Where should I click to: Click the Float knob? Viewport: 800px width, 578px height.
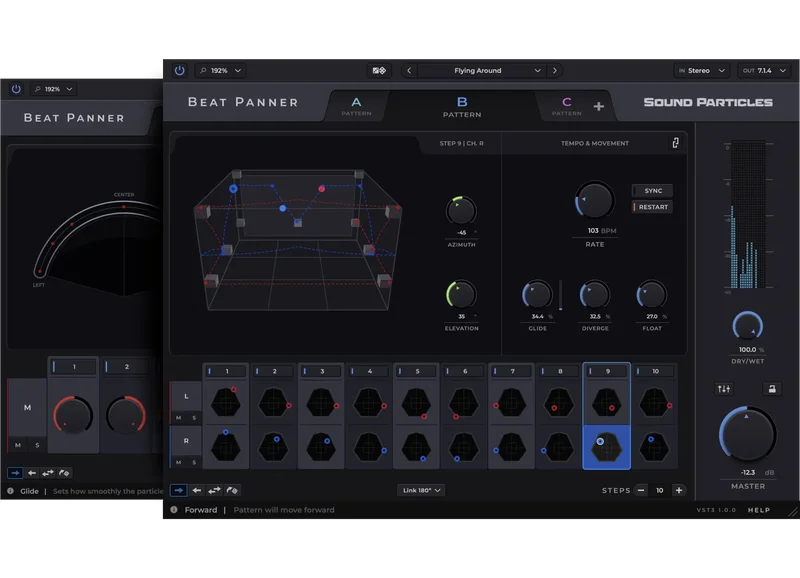pyautogui.click(x=652, y=295)
